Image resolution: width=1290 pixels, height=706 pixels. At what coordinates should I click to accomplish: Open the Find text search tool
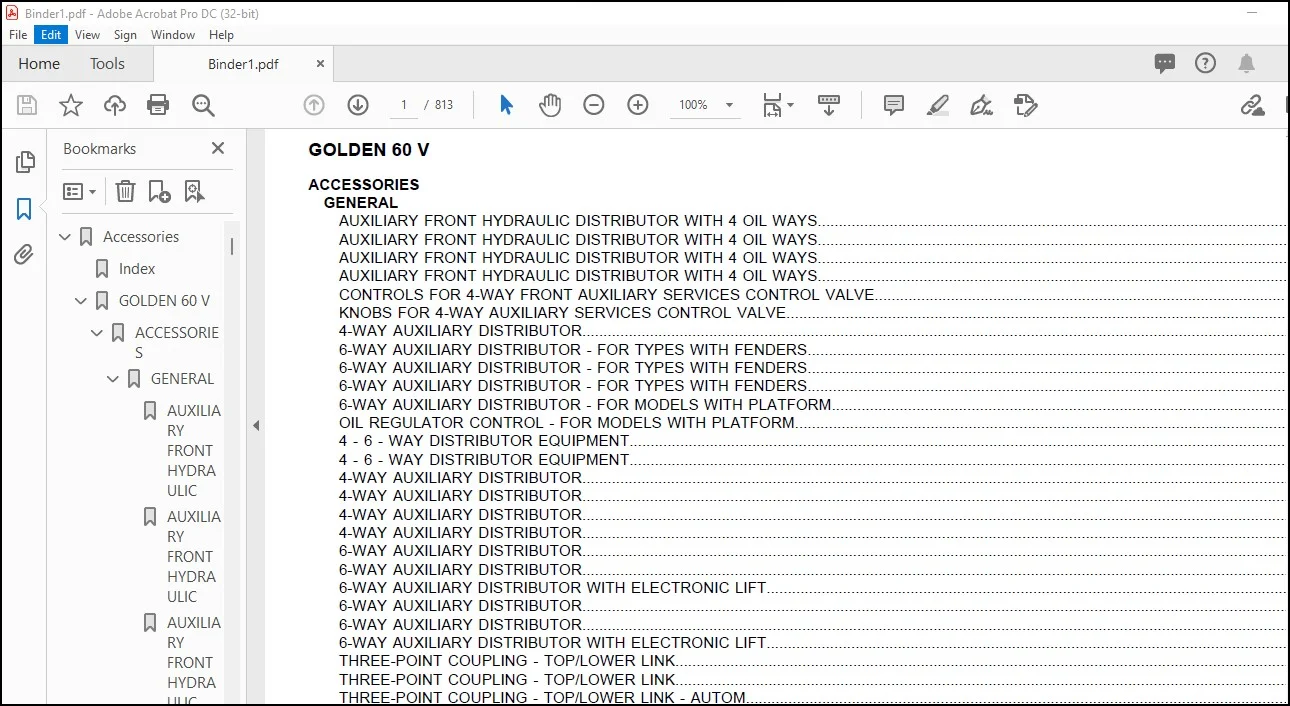pos(203,105)
